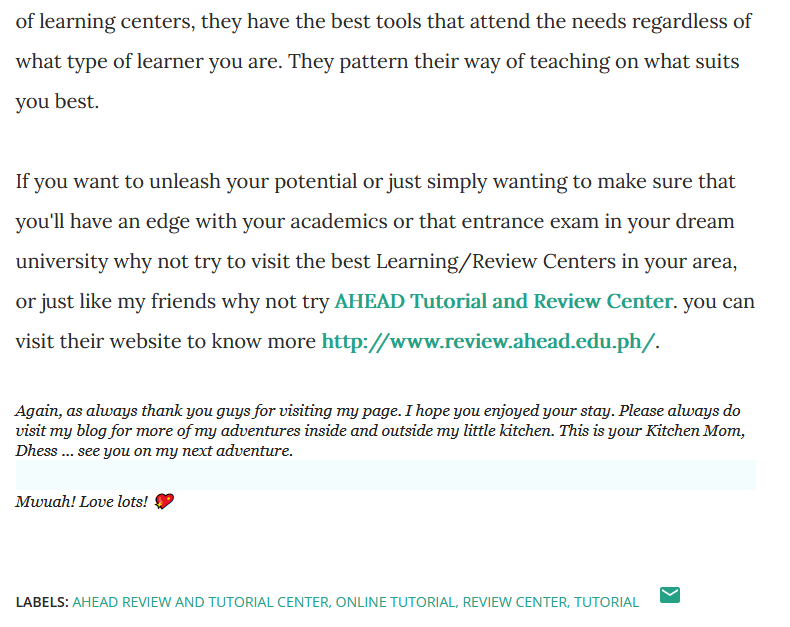Click the 'Again, as always thank you' line
Image resolution: width=790 pixels, height=627 pixels.
[377, 411]
